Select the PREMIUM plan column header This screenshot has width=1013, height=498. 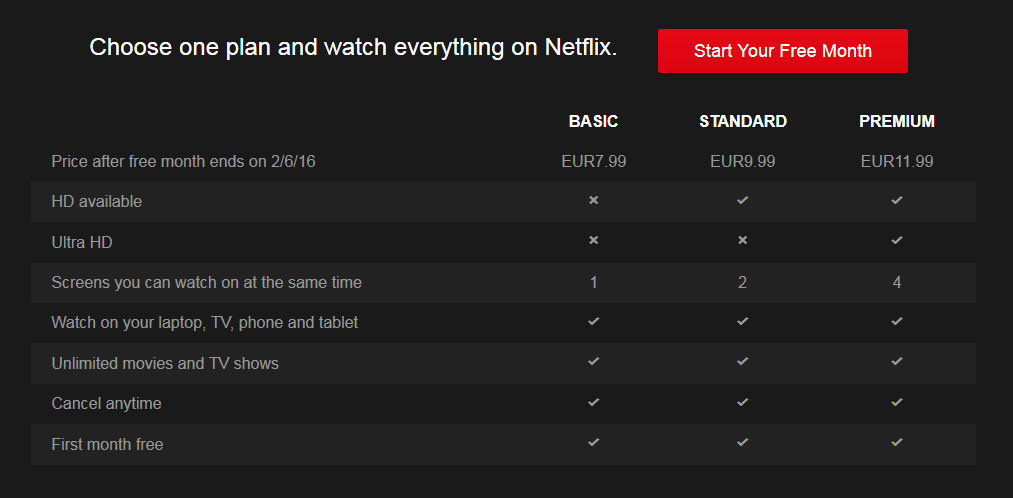tap(897, 121)
